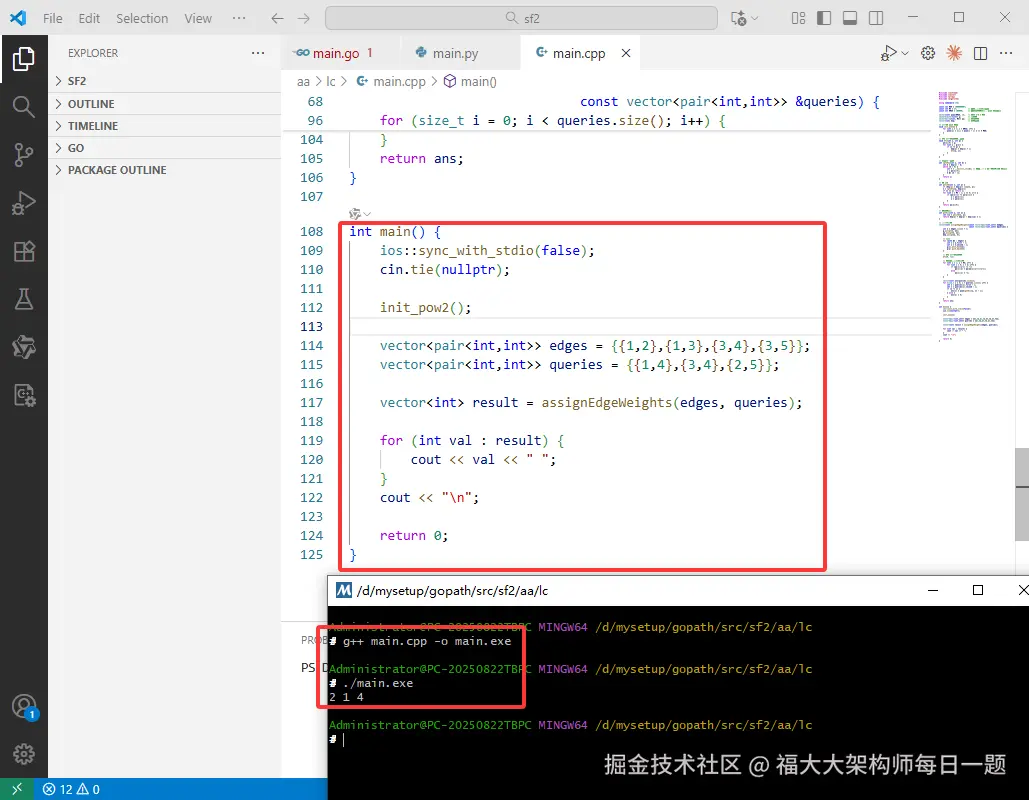Toggle the bottom panel visibility
The image size is (1029, 800).
[850, 18]
